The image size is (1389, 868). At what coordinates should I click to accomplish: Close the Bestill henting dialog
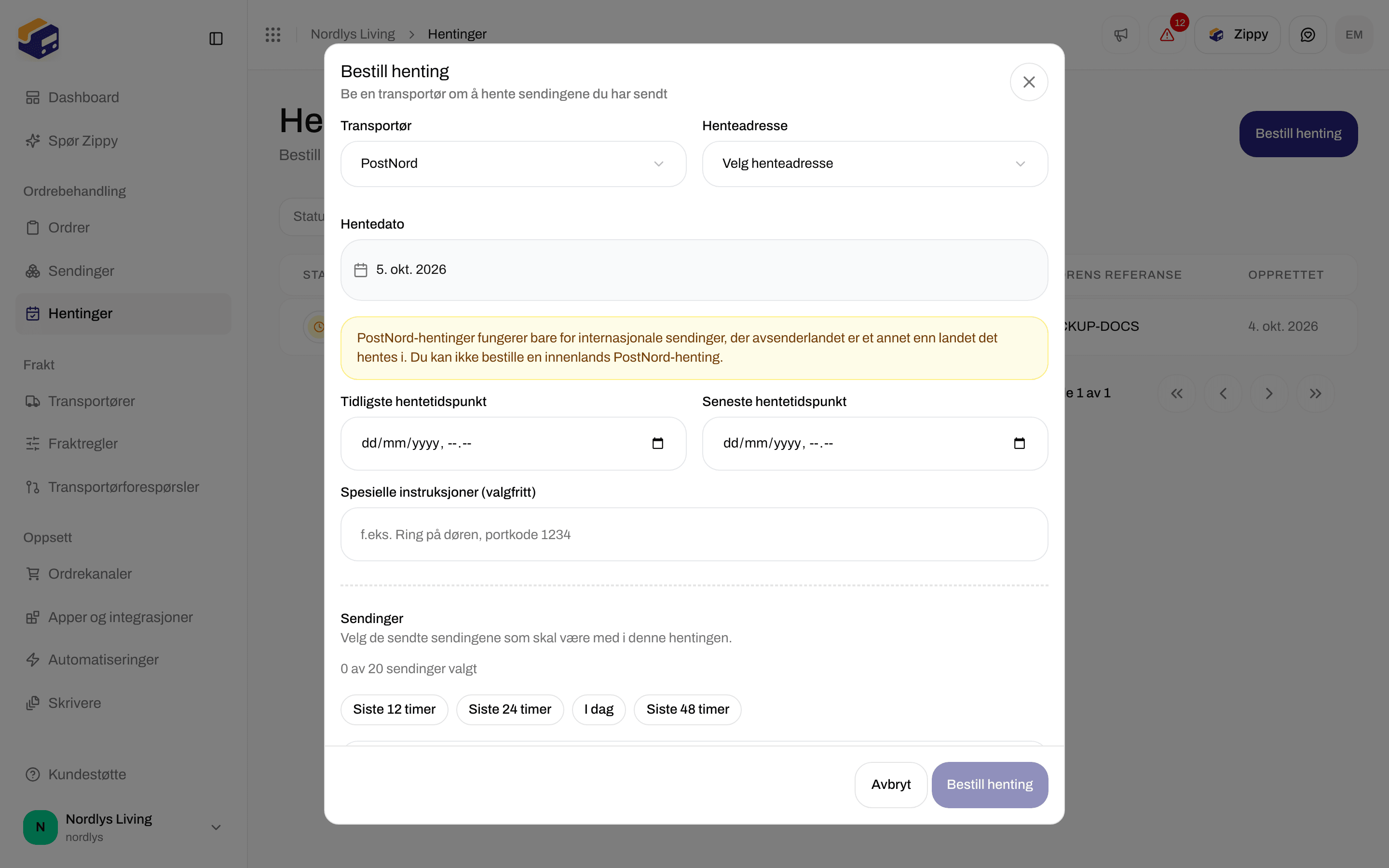pos(1029,82)
